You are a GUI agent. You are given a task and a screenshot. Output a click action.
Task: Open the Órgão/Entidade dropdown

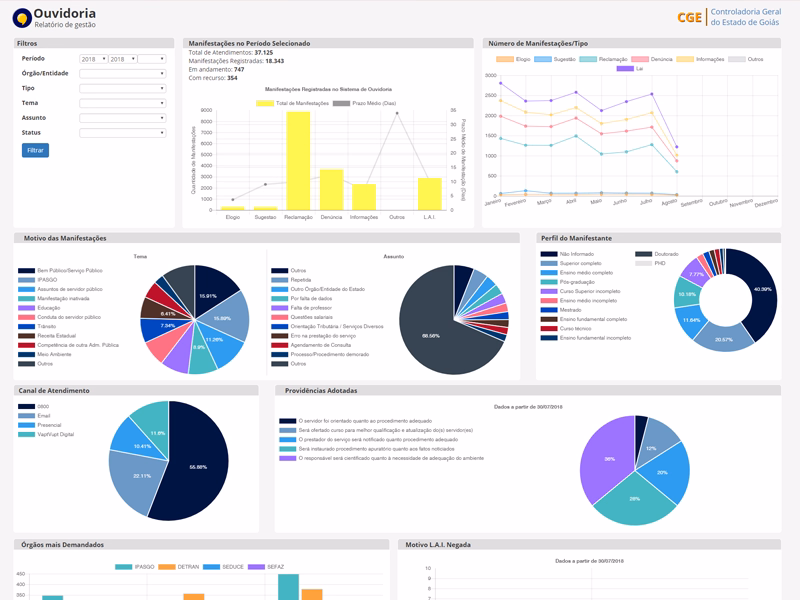pos(122,73)
